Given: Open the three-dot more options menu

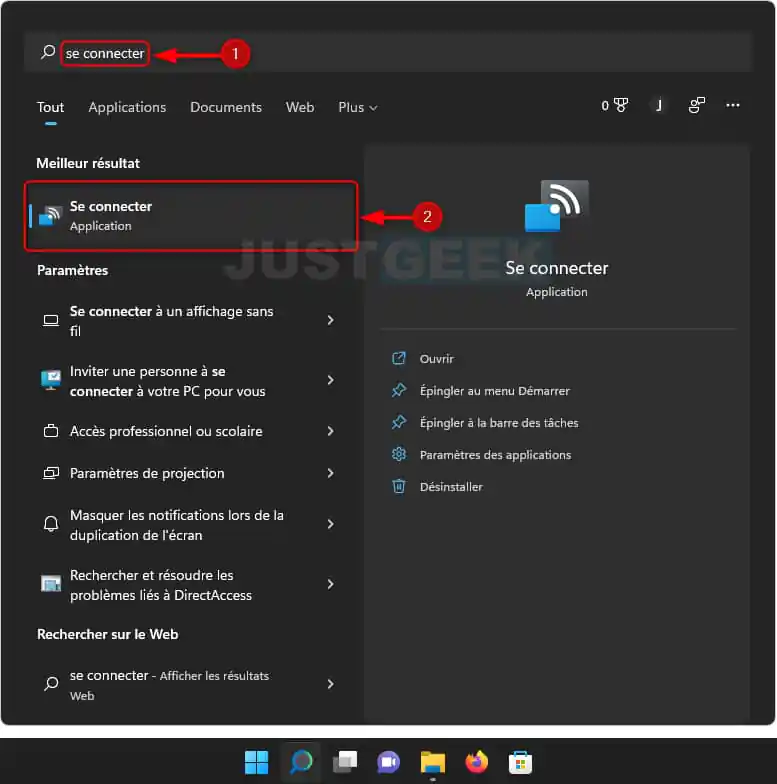Looking at the screenshot, I should [732, 105].
